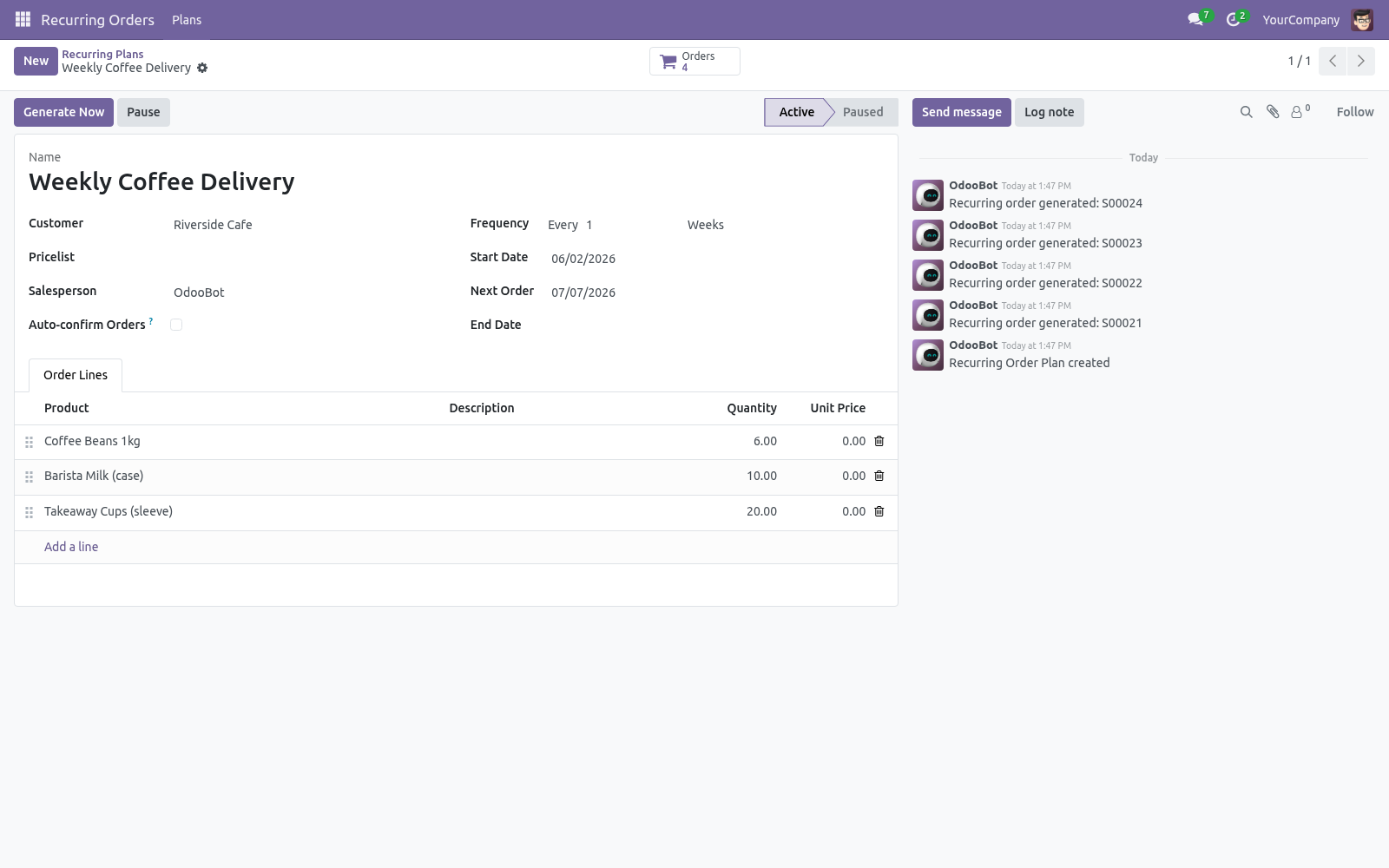Grab drag handle of Takeaway Cups row

(29, 512)
